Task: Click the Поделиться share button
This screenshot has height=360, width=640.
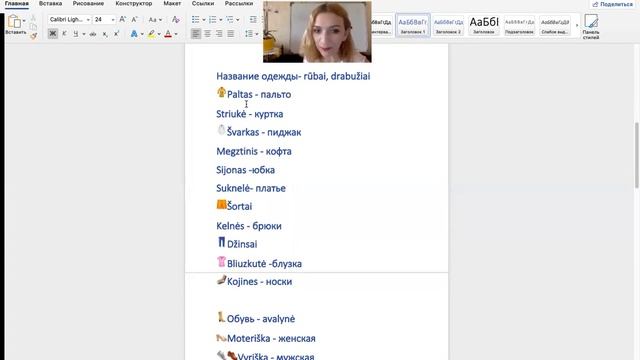Action: [x=613, y=4]
